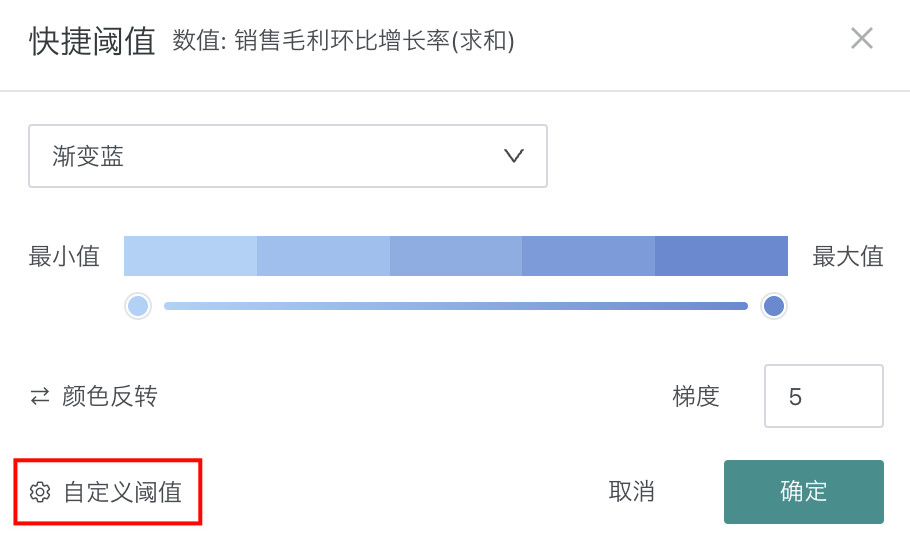Click the 梯度 number input field
Screen dimensions: 910x548
823,396
